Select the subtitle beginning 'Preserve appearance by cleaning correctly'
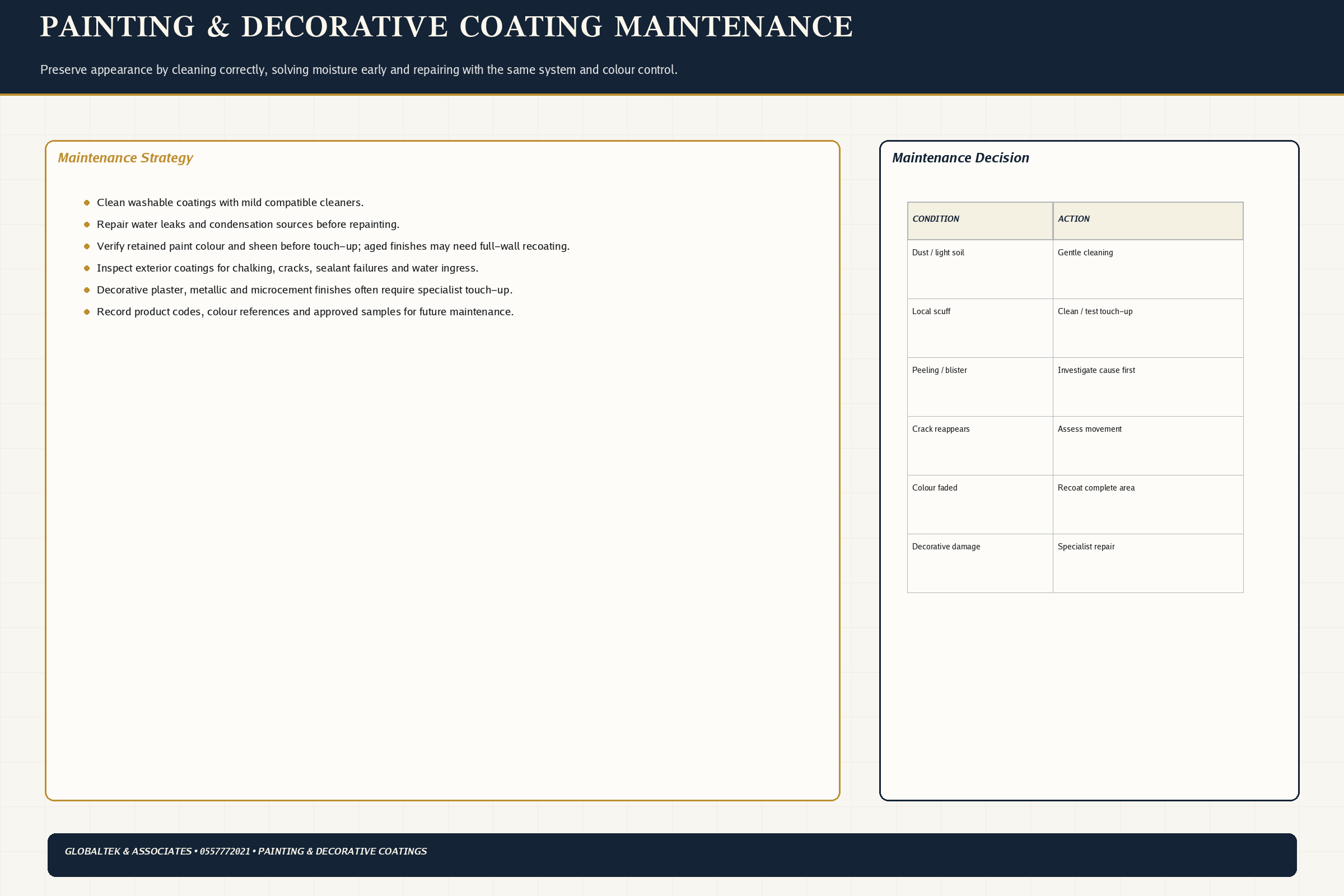The image size is (1344, 896). (359, 69)
